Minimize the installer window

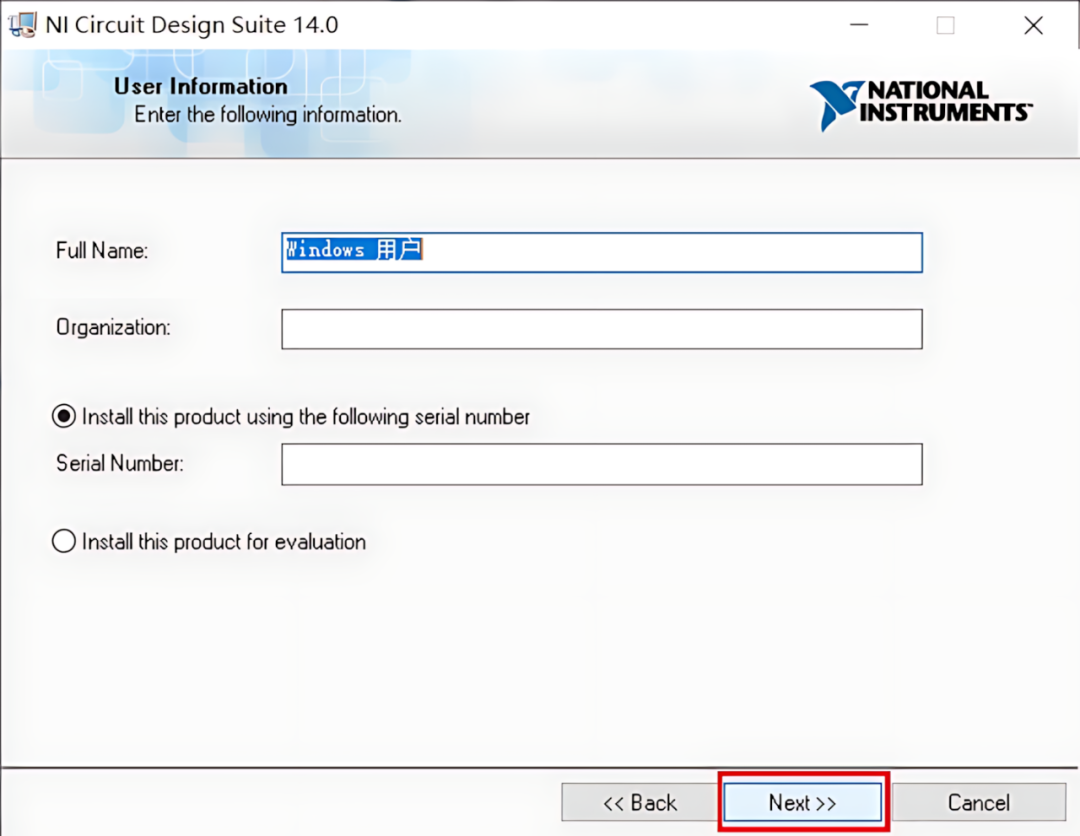click(859, 25)
